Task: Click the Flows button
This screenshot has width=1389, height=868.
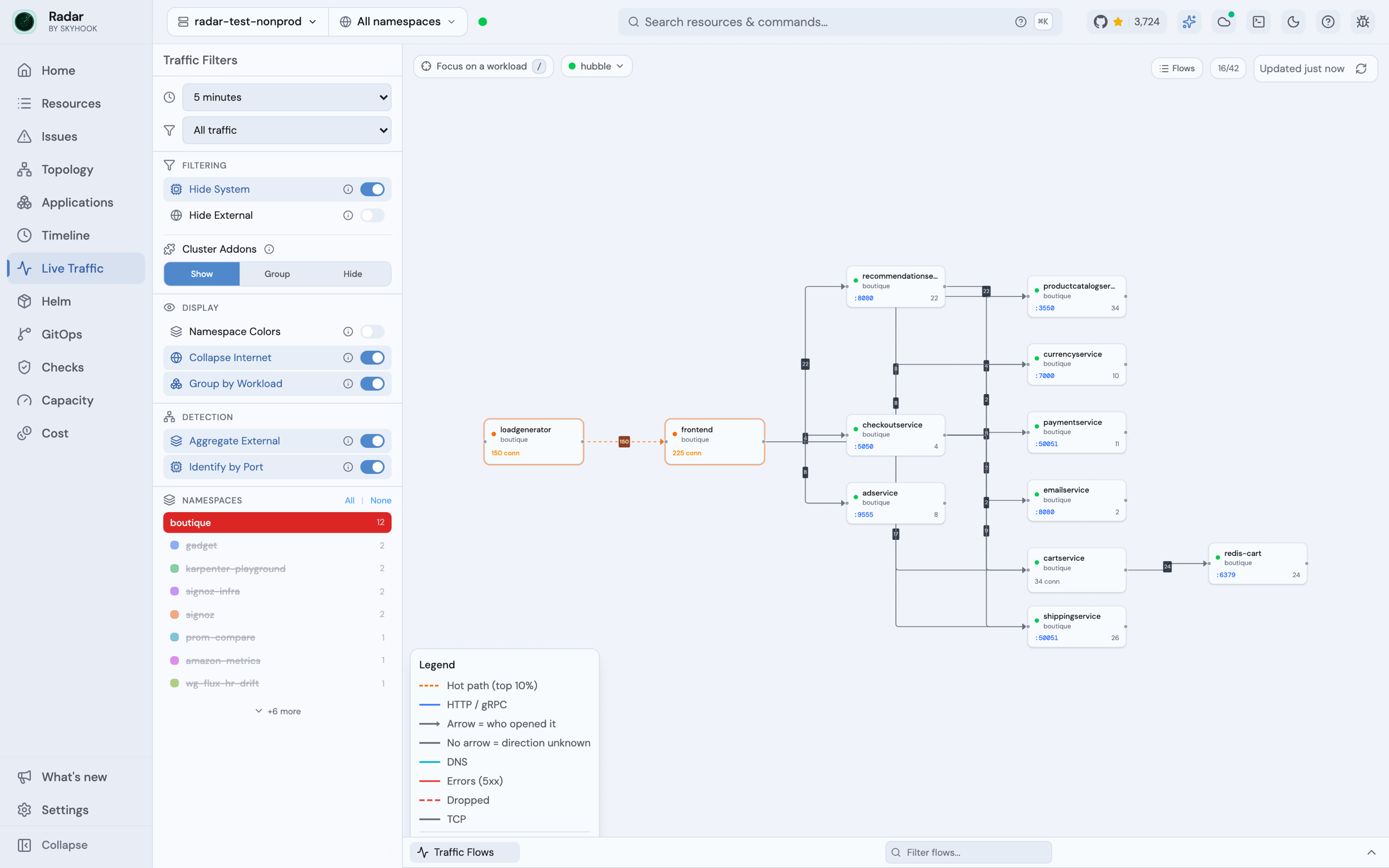Action: tap(1177, 69)
